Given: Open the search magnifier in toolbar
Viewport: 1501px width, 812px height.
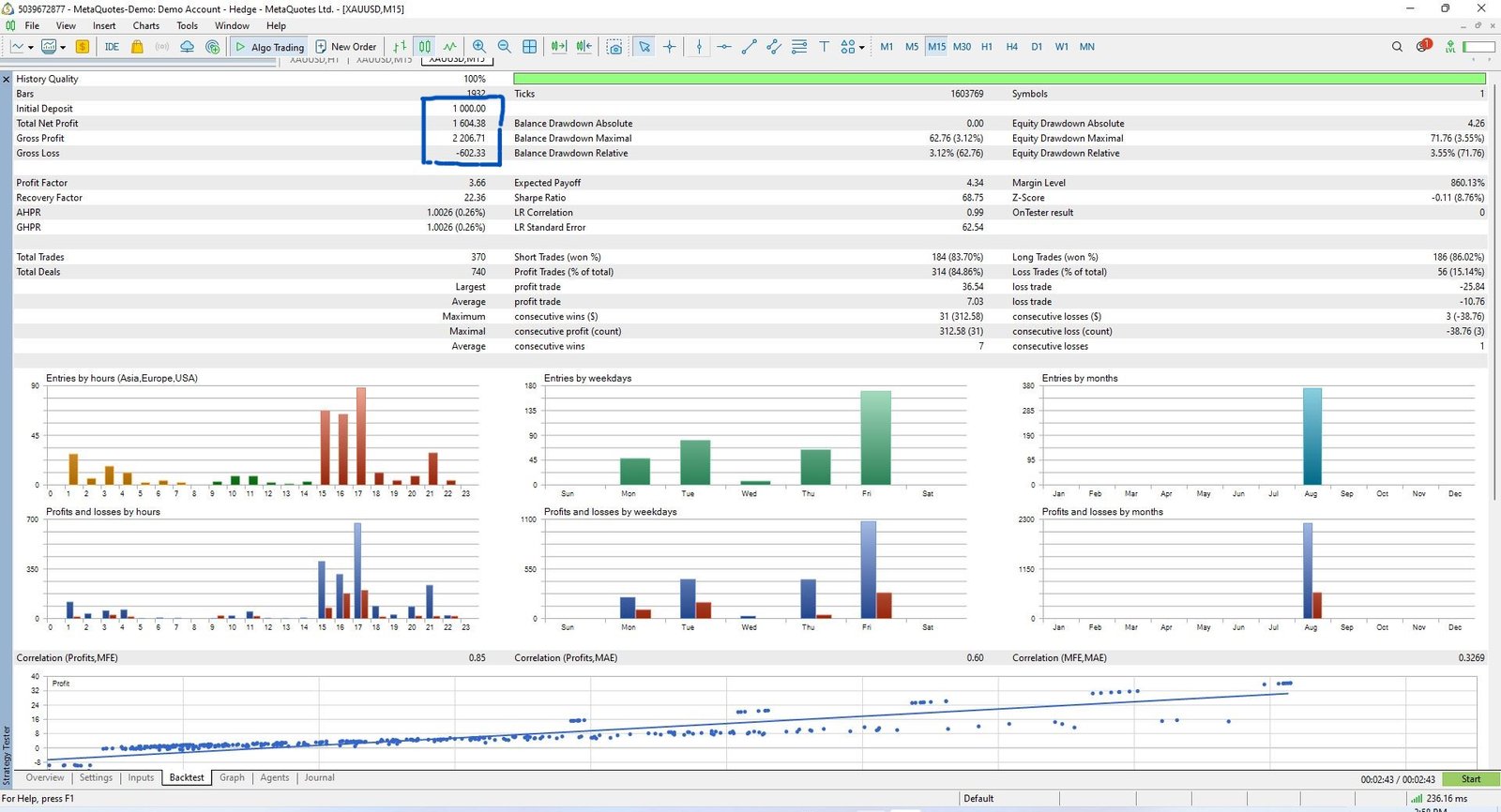Looking at the screenshot, I should [x=1397, y=47].
